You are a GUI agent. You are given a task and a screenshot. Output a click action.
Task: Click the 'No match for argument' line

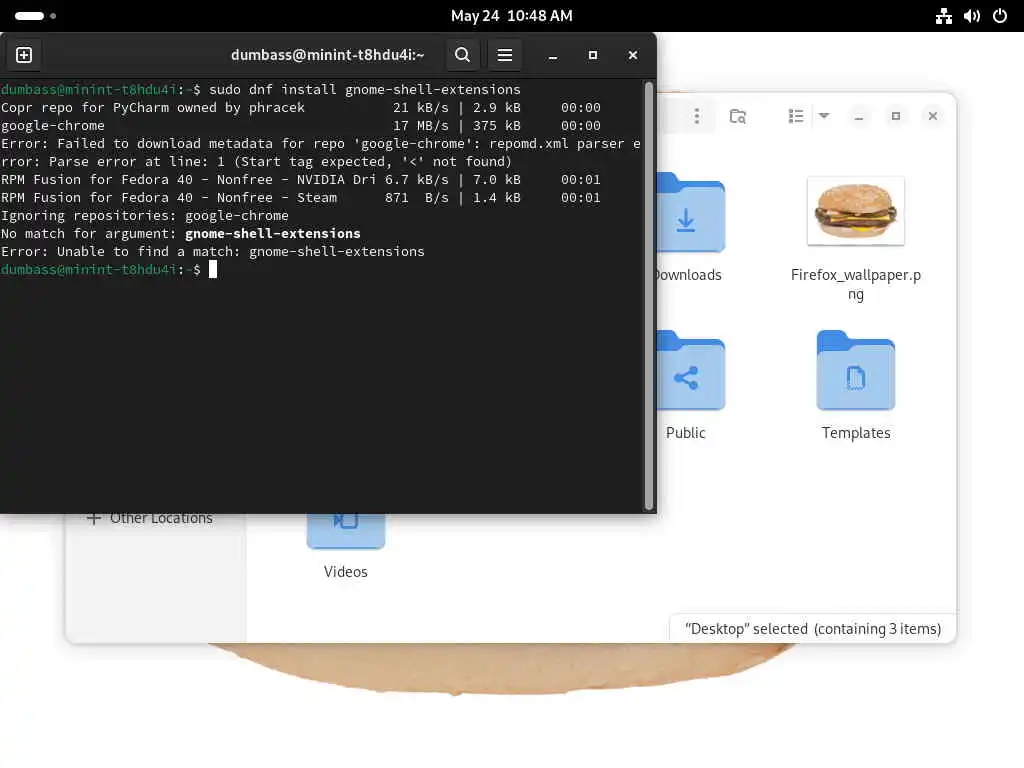pyautogui.click(x=180, y=233)
